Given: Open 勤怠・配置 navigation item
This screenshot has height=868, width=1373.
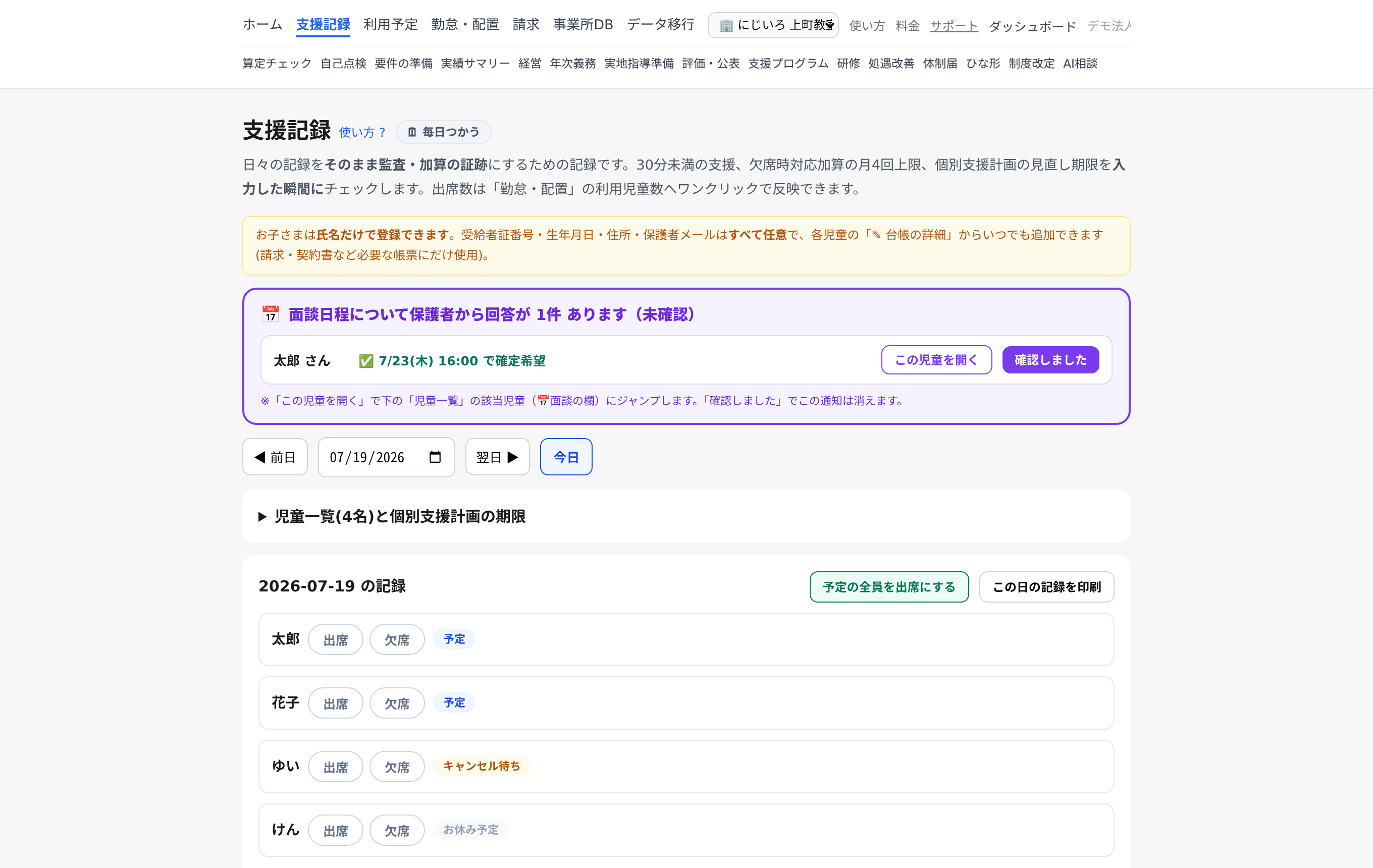Looking at the screenshot, I should coord(465,25).
